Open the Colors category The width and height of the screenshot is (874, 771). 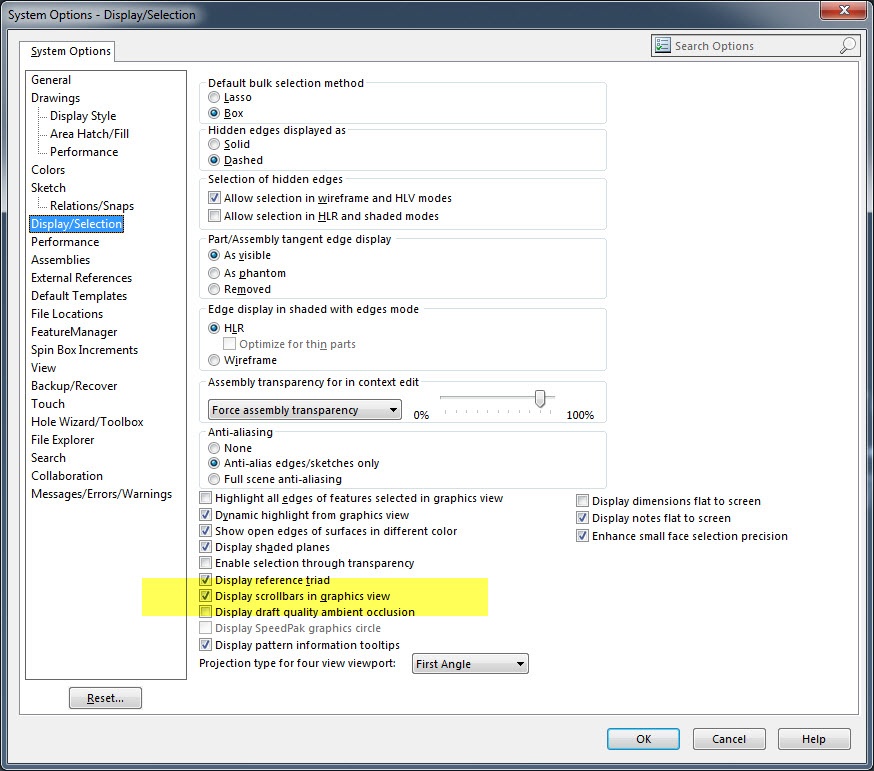(x=48, y=169)
